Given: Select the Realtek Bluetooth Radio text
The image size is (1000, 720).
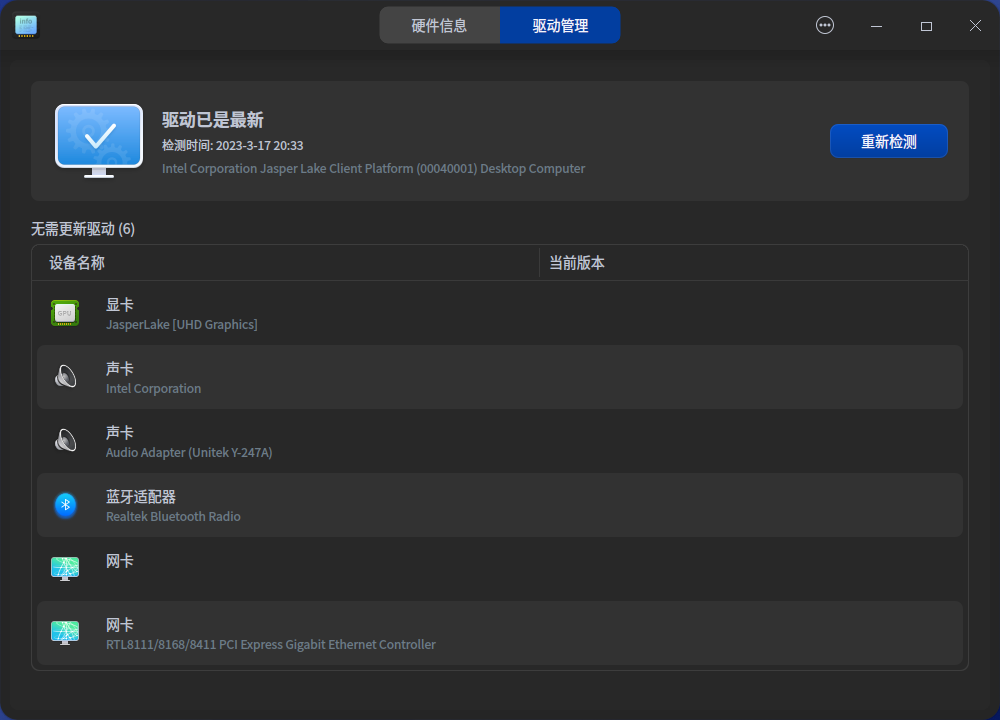Looking at the screenshot, I should pos(173,517).
